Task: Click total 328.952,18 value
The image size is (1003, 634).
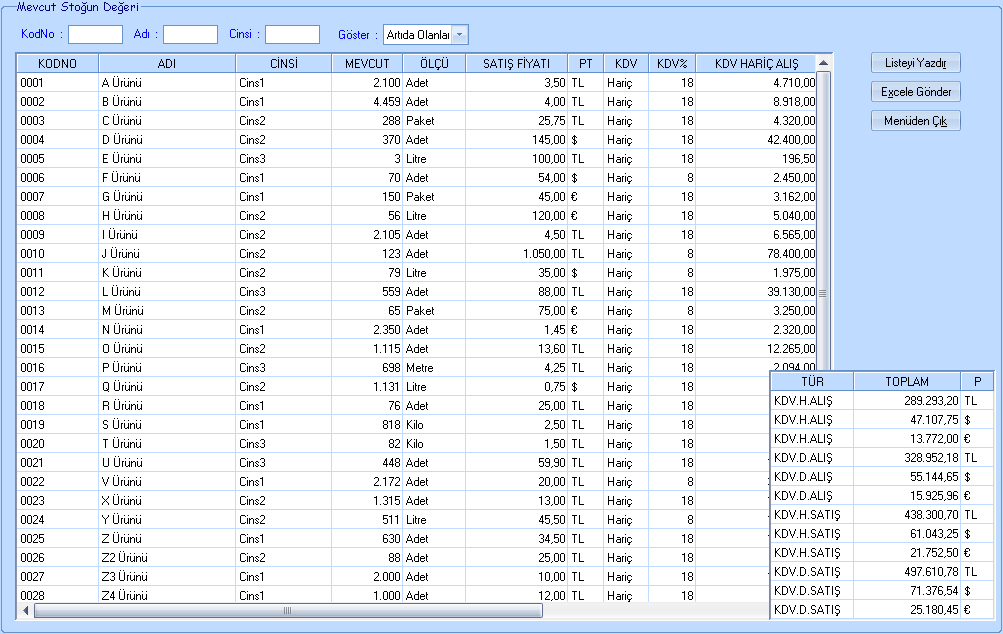Action: (x=931, y=457)
